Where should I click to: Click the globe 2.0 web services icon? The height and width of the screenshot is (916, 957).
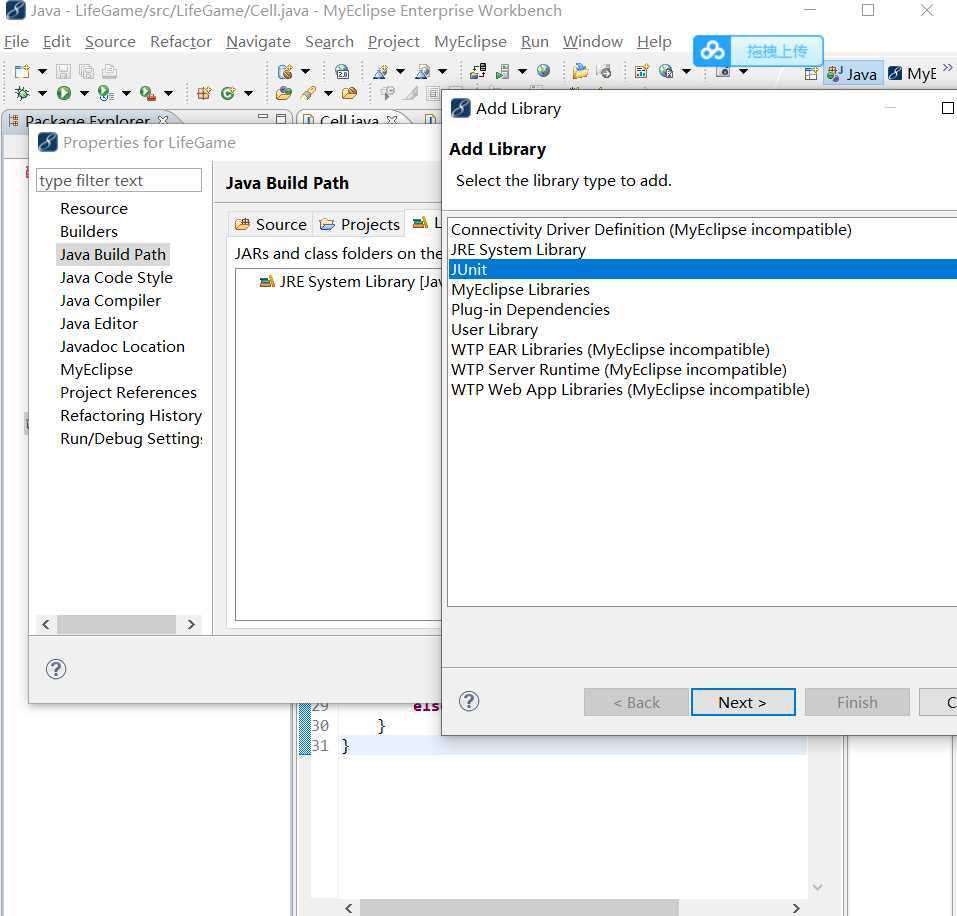pos(342,71)
